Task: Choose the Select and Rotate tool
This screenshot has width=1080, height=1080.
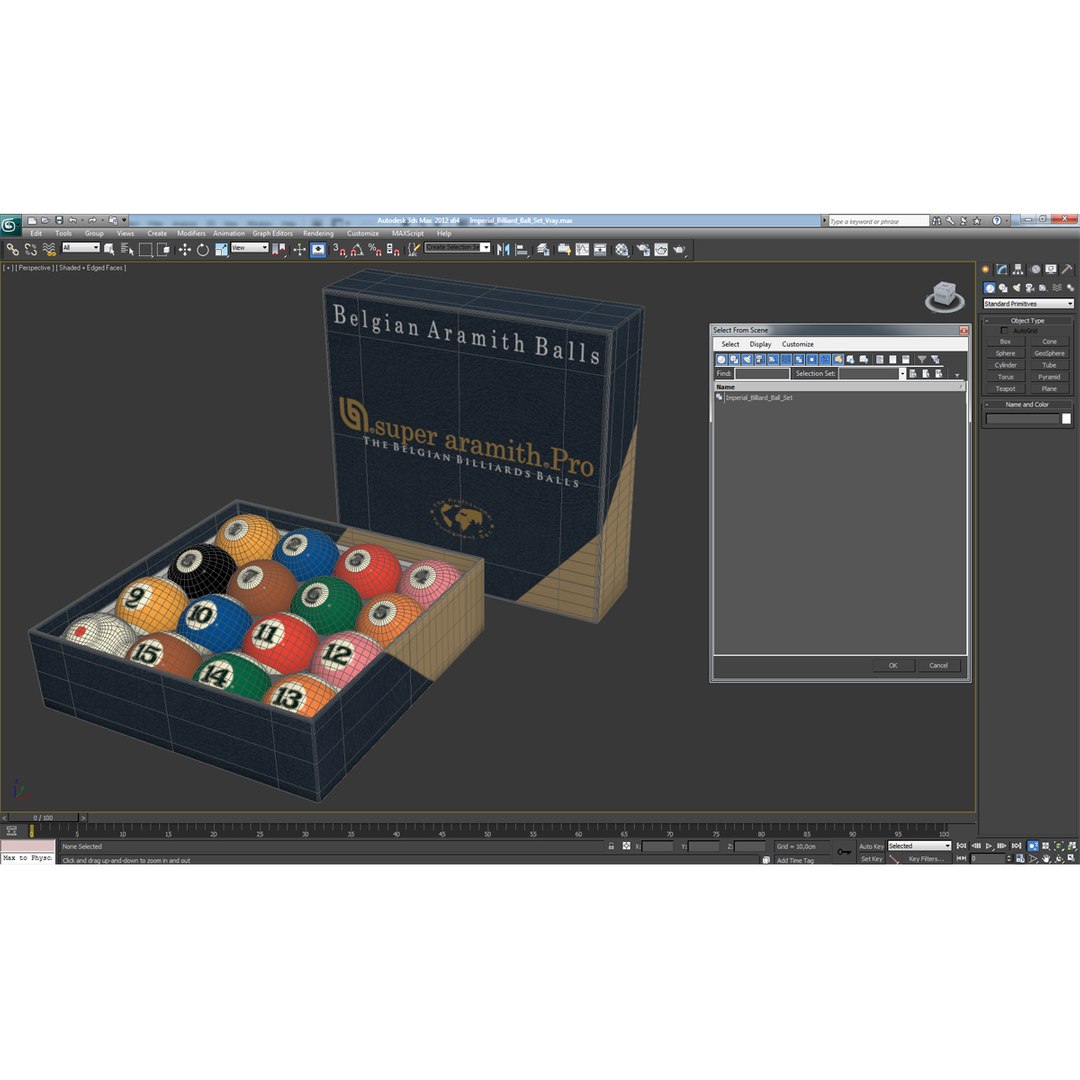Action: click(x=202, y=249)
